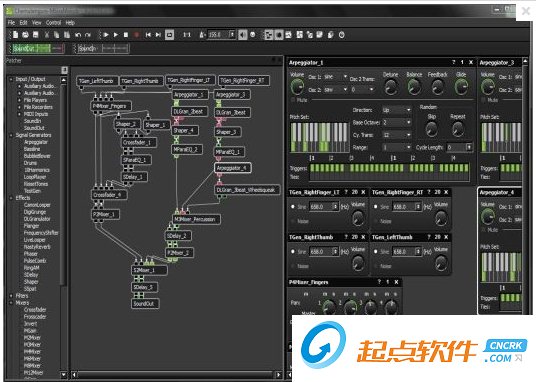Select Sine in TGen_RightFinger_LT
Image resolution: width=536 pixels, height=382 pixels.
[x=293, y=207]
